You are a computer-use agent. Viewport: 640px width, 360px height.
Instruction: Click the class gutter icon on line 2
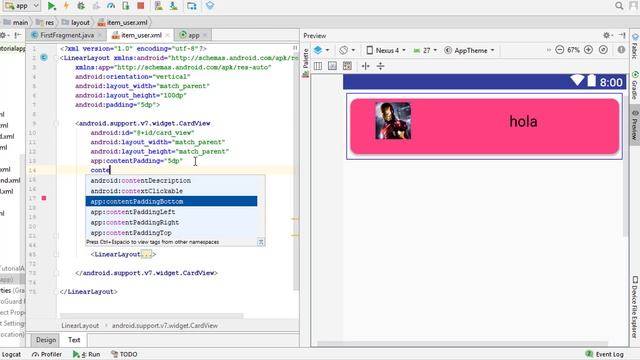pyautogui.click(x=44, y=58)
